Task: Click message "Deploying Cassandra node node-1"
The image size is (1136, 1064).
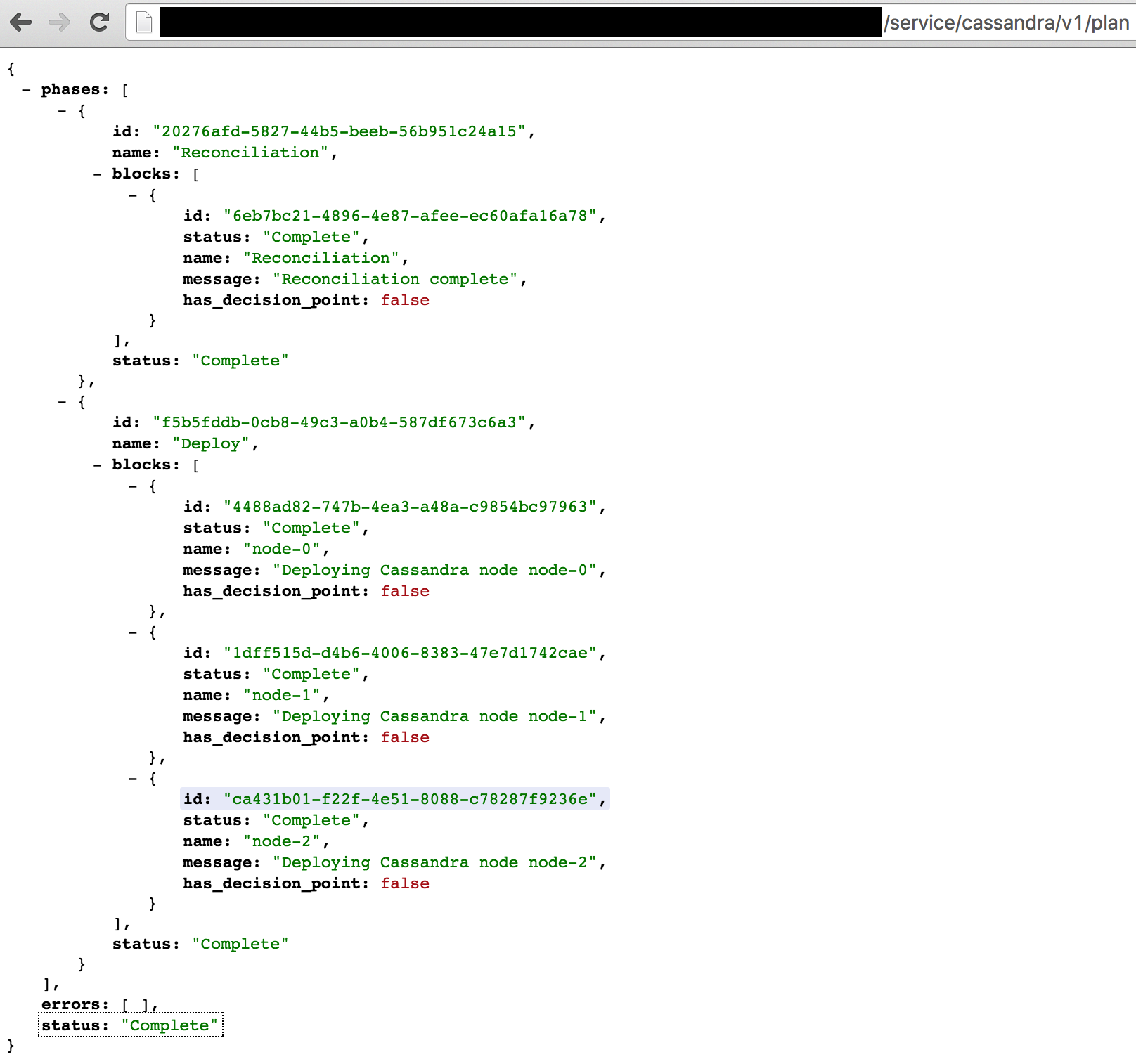Action: (x=435, y=716)
